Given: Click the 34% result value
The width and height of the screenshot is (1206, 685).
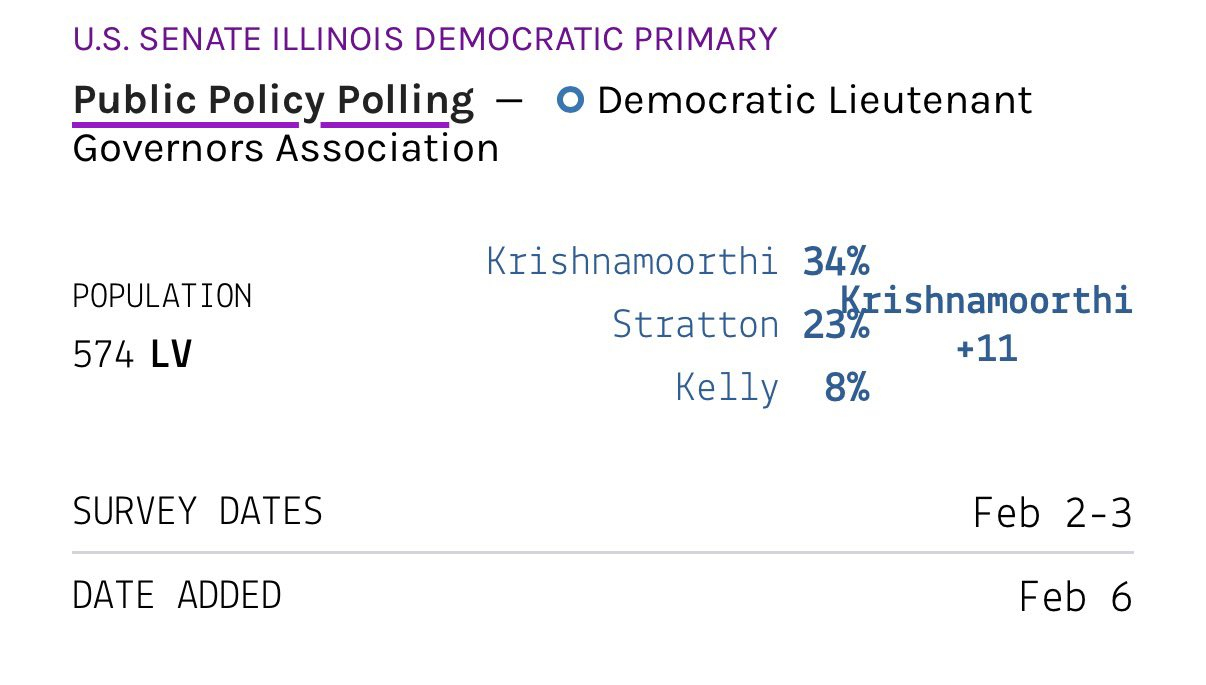Looking at the screenshot, I should (x=836, y=262).
